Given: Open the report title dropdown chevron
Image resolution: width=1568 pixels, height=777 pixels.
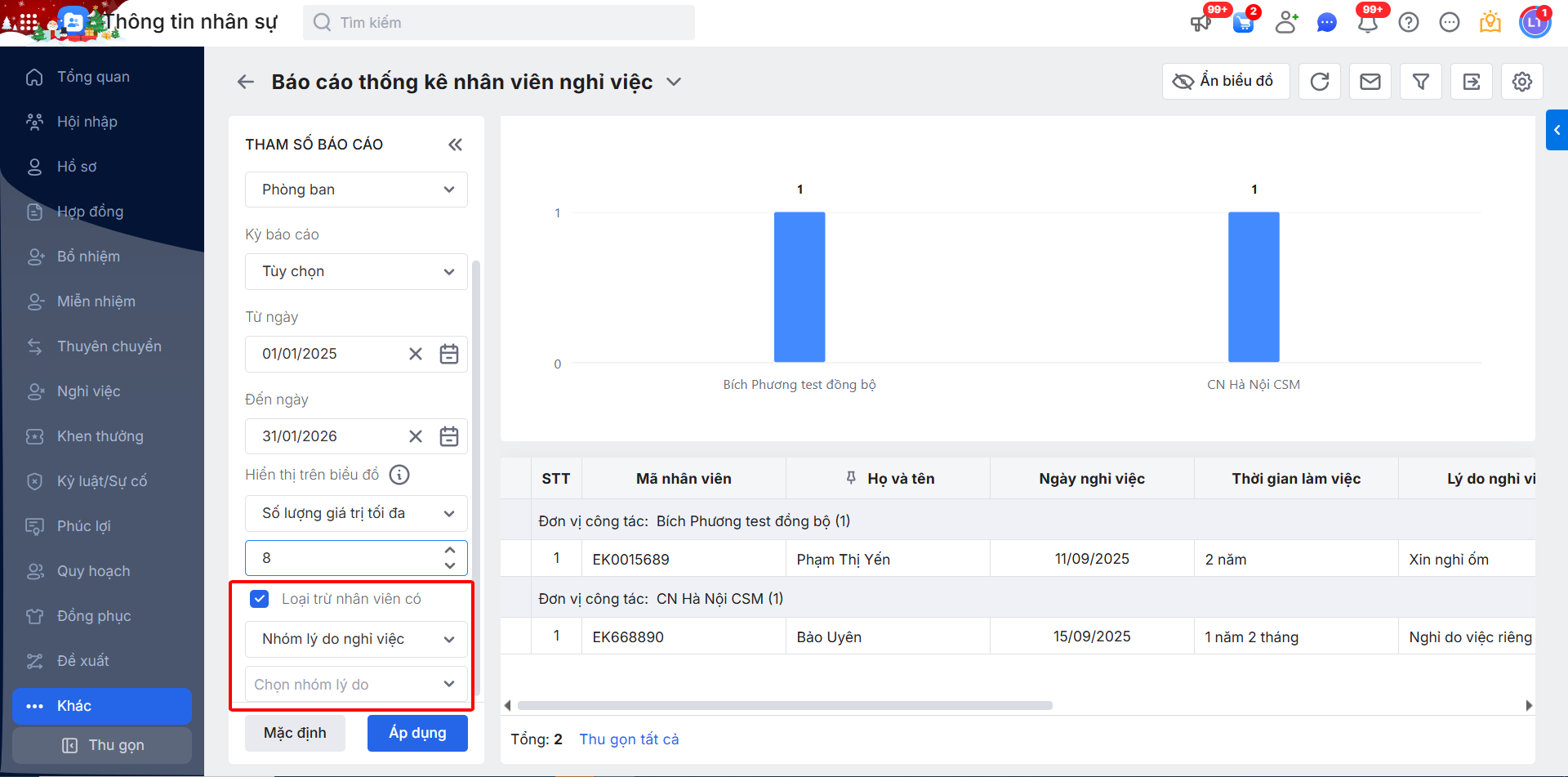Looking at the screenshot, I should tap(674, 82).
